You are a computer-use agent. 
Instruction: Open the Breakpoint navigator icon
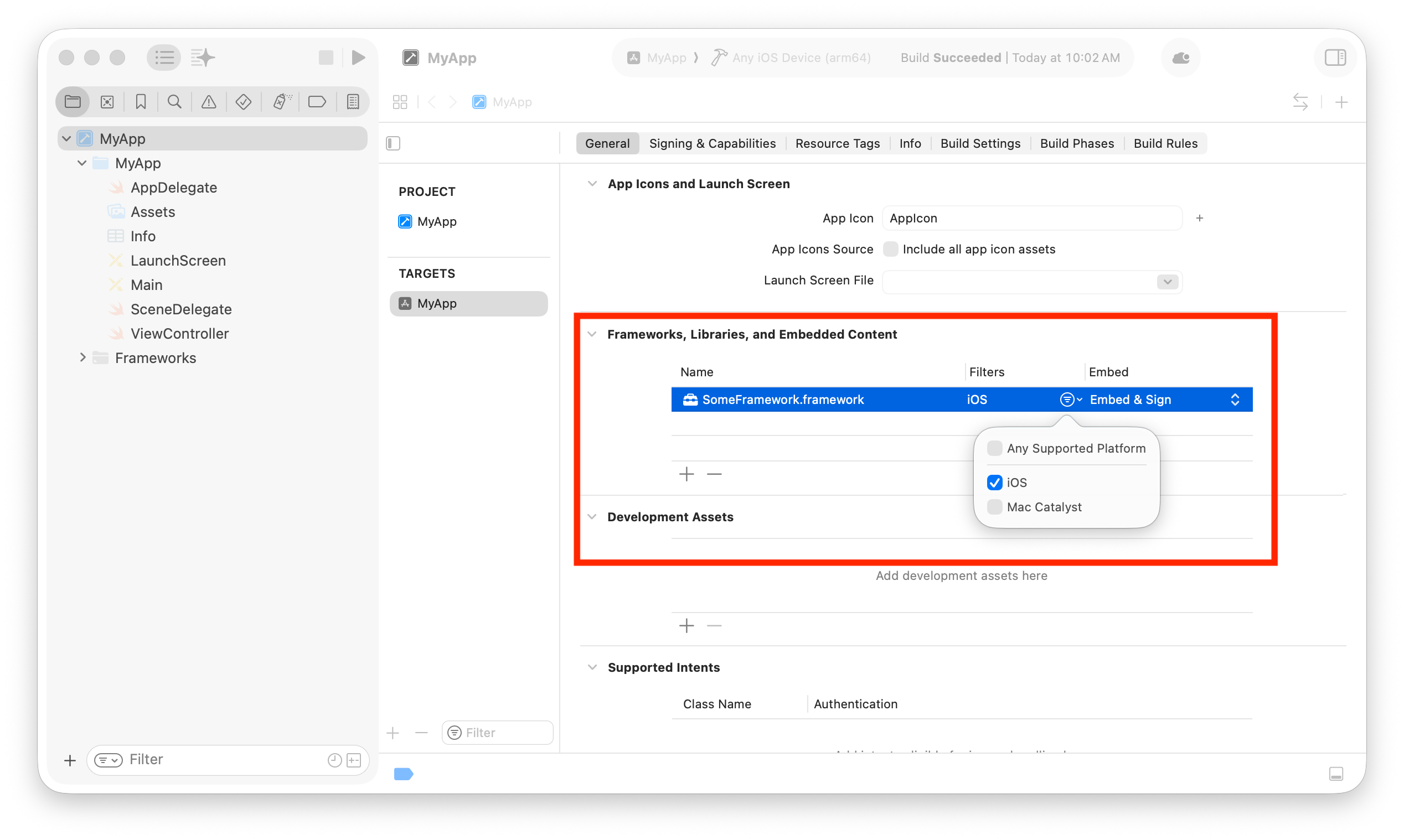(317, 102)
